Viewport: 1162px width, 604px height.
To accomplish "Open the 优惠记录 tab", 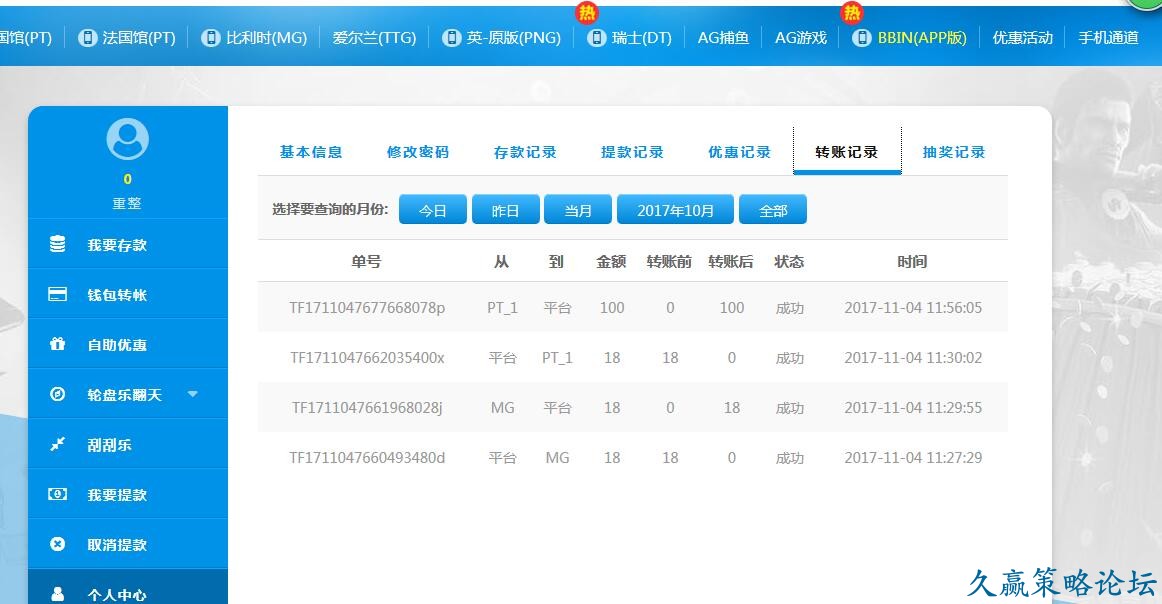I will (x=740, y=152).
